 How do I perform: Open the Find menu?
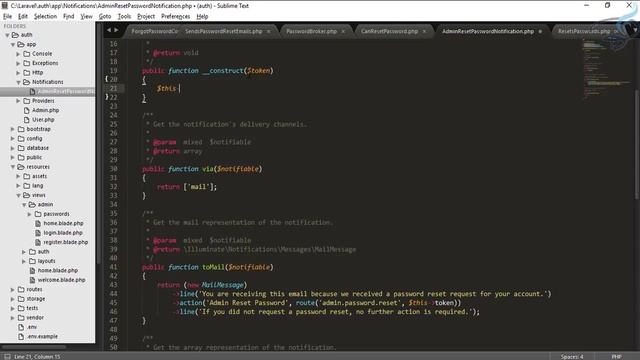(x=69, y=16)
